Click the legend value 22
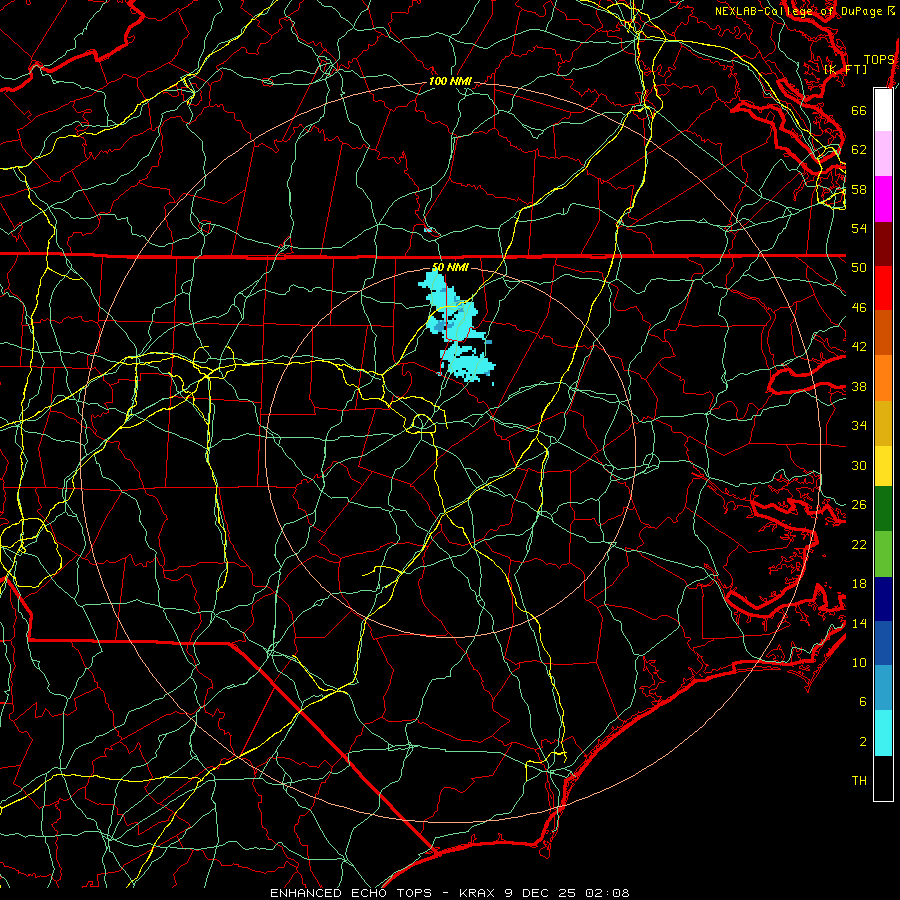The width and height of the screenshot is (900, 900). pos(859,544)
